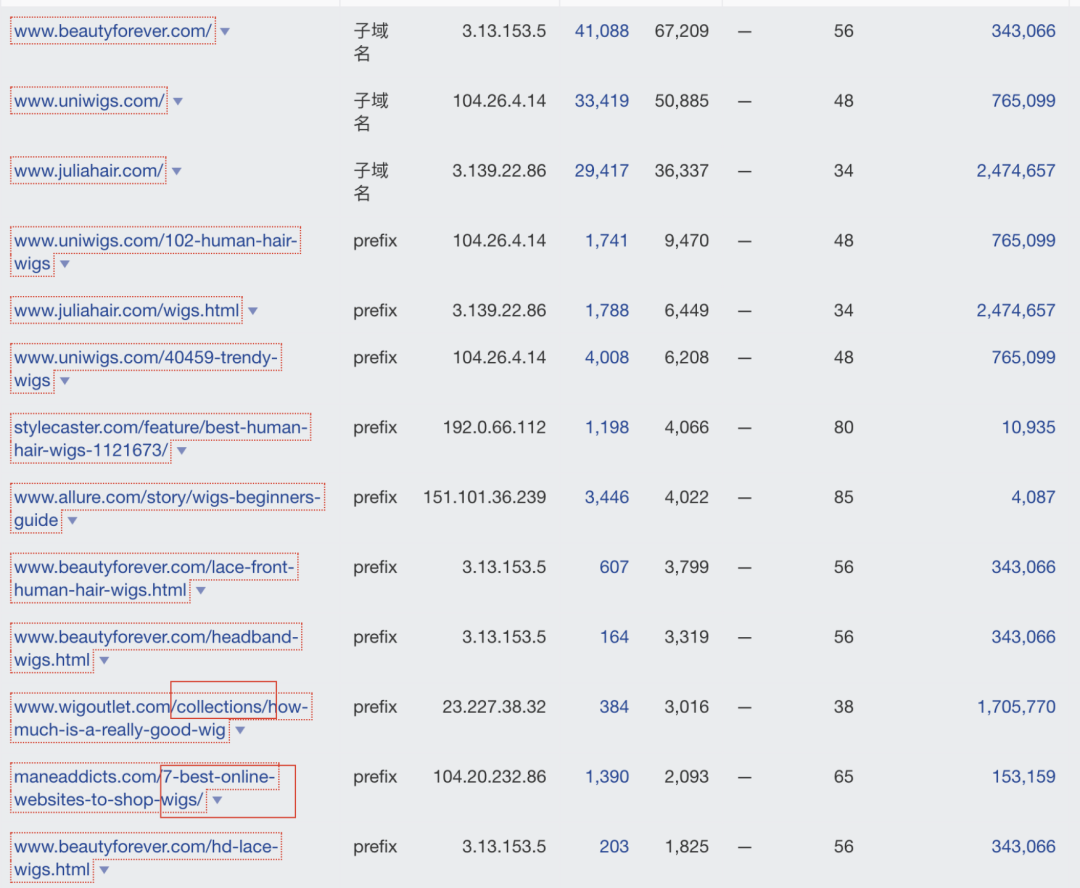Click rank value 2,474,657 in www.juliahair.com/ row
The image size is (1080, 888).
1015,171
